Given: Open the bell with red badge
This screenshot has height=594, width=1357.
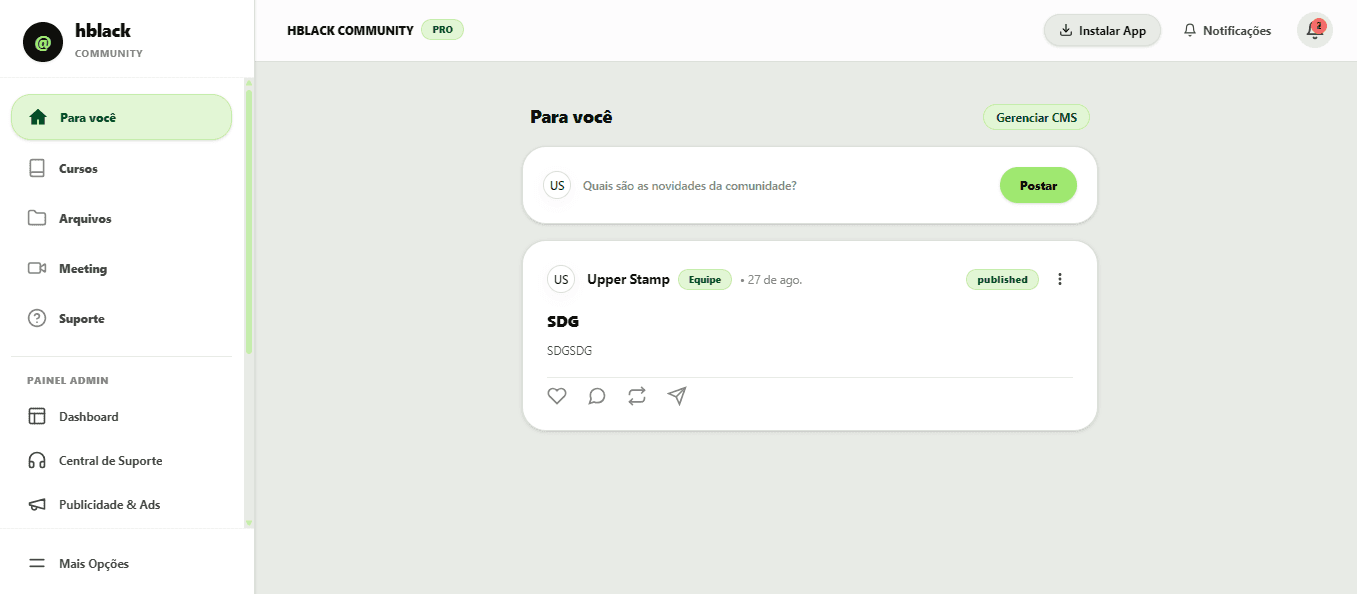Looking at the screenshot, I should [1315, 30].
